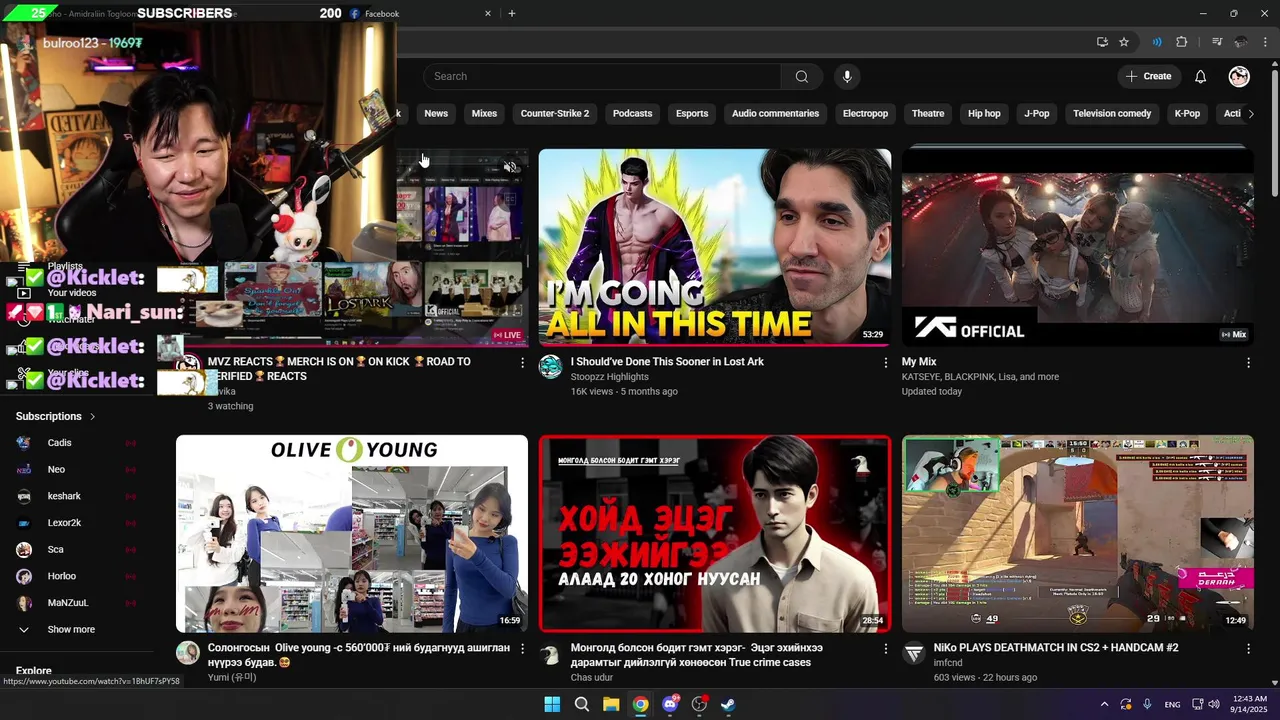This screenshot has width=1280, height=720.
Task: Click the Chas udur channel avatar
Action: point(551,653)
